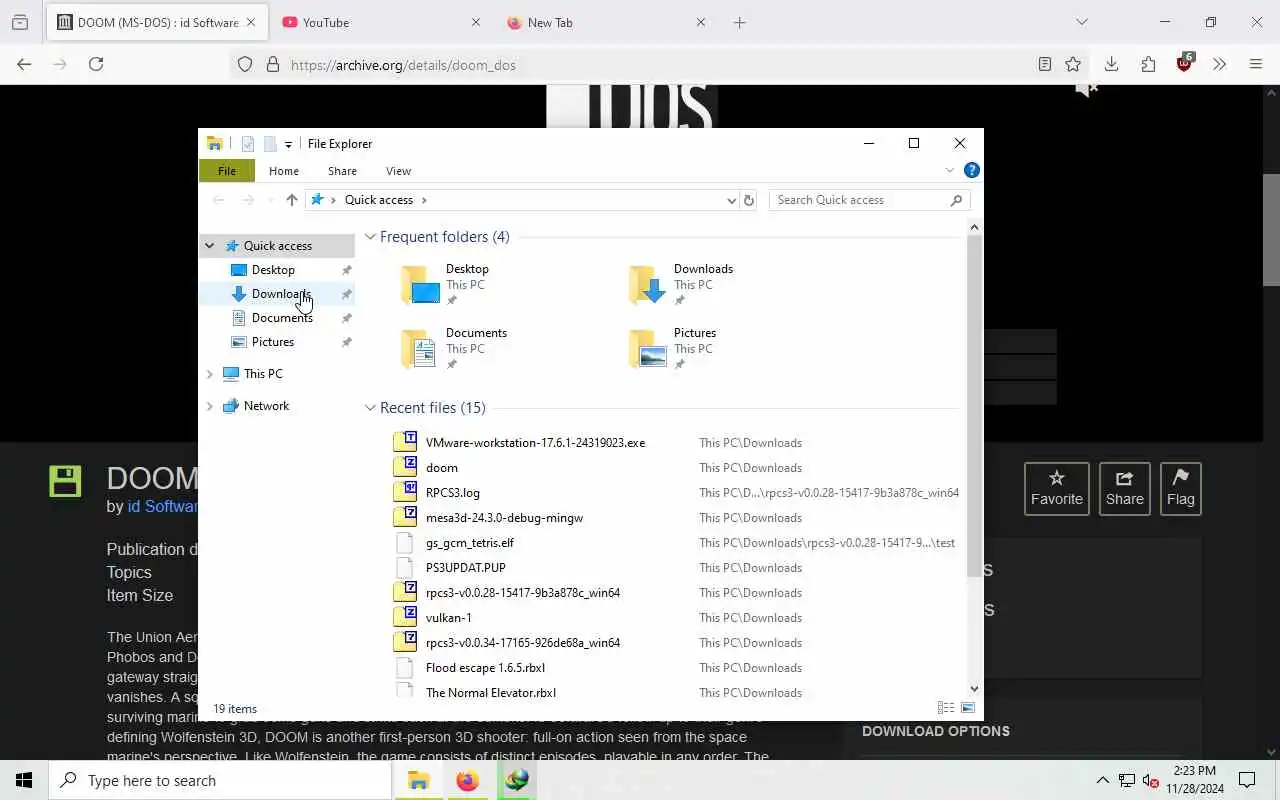
Task: Select the Documents frequent folder tile
Action: pos(472,348)
